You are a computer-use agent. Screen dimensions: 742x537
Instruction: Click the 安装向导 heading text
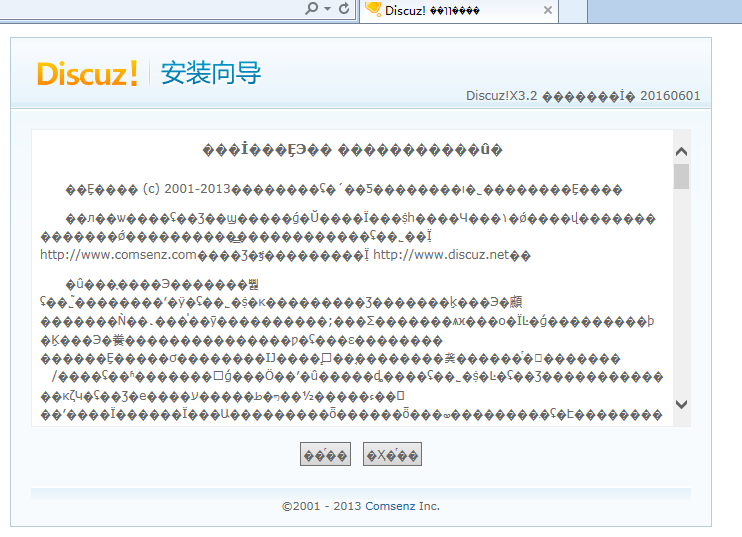211,73
